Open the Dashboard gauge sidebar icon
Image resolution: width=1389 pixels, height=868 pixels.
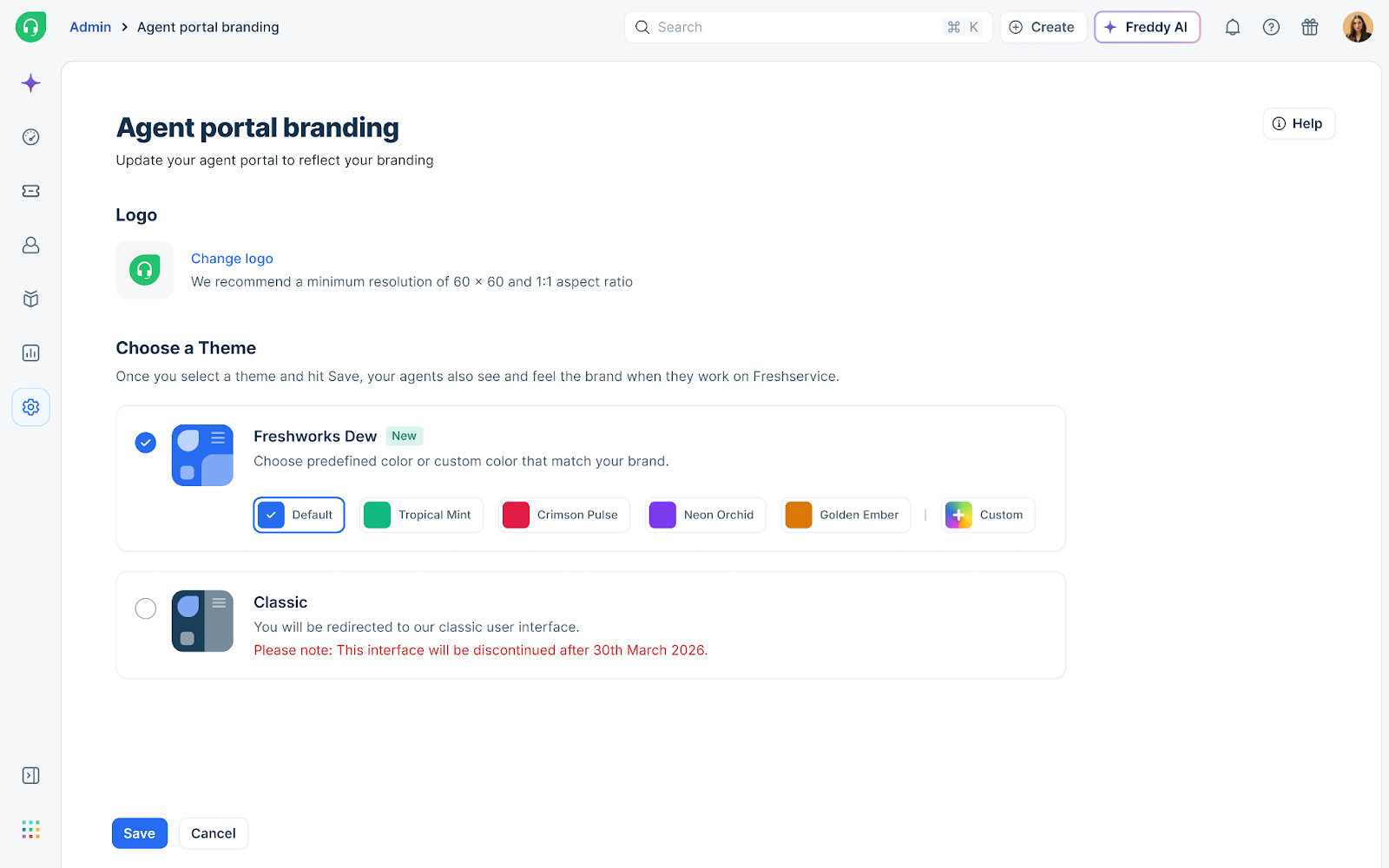(30, 137)
